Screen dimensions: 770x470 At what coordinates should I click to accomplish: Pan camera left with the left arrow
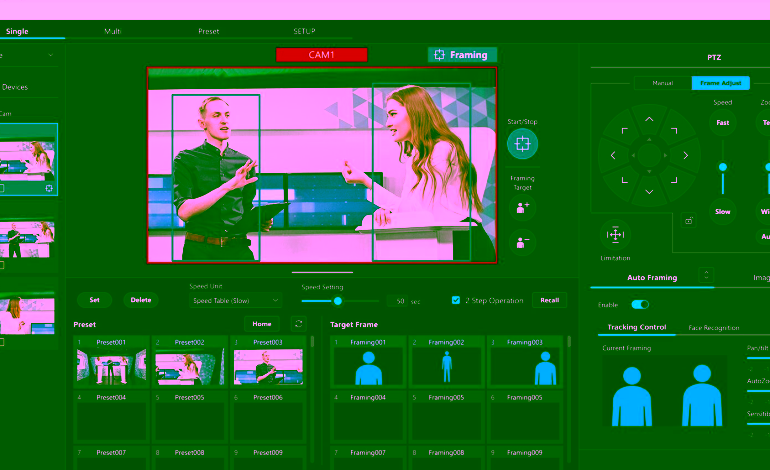pyautogui.click(x=613, y=155)
